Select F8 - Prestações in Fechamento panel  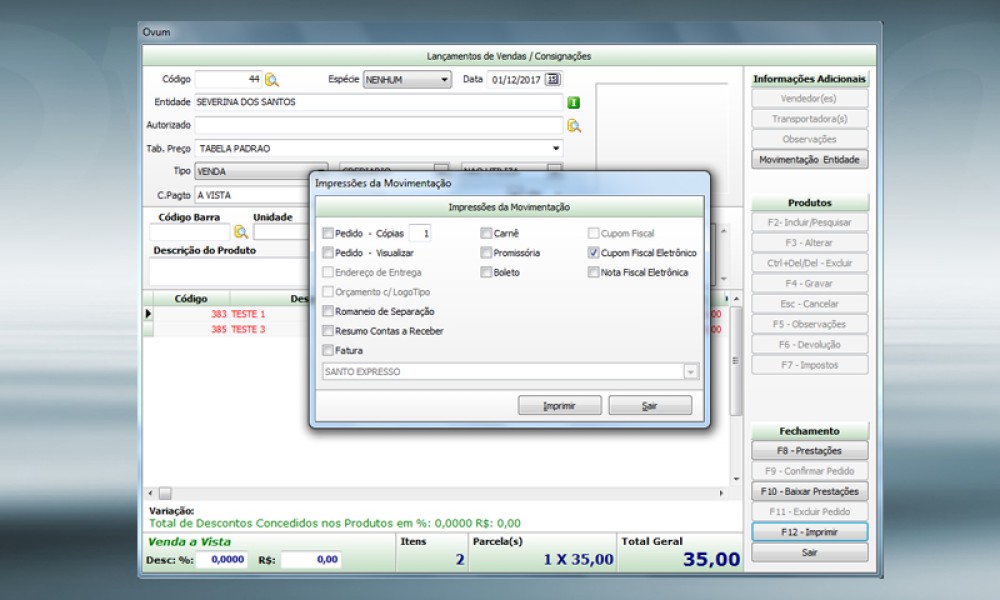810,451
